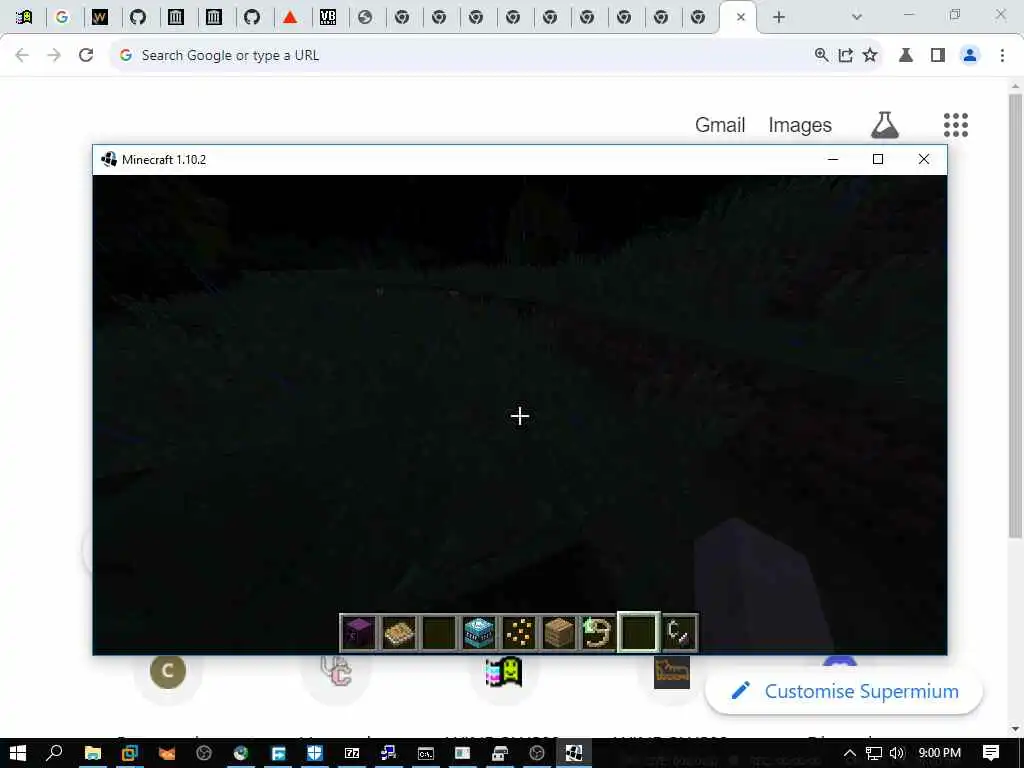The height and width of the screenshot is (768, 1024).
Task: Open browser flask experiments toolbar icon
Action: coord(906,56)
